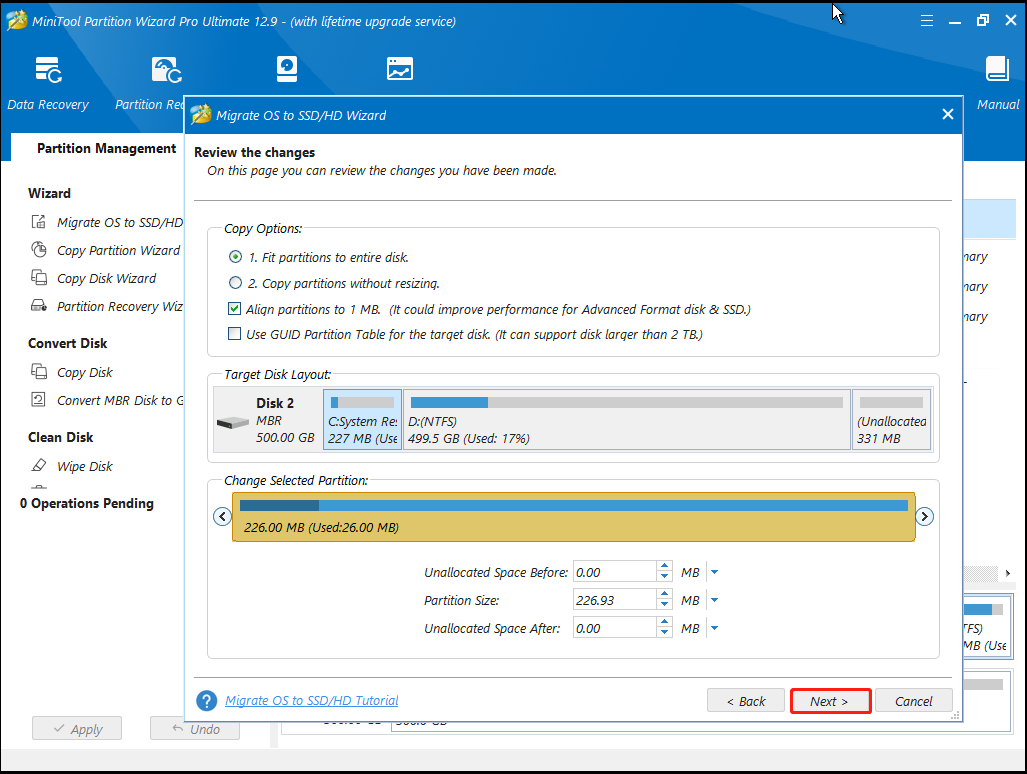Click the Partition Size input field
The width and height of the screenshot is (1027, 774).
click(x=614, y=600)
